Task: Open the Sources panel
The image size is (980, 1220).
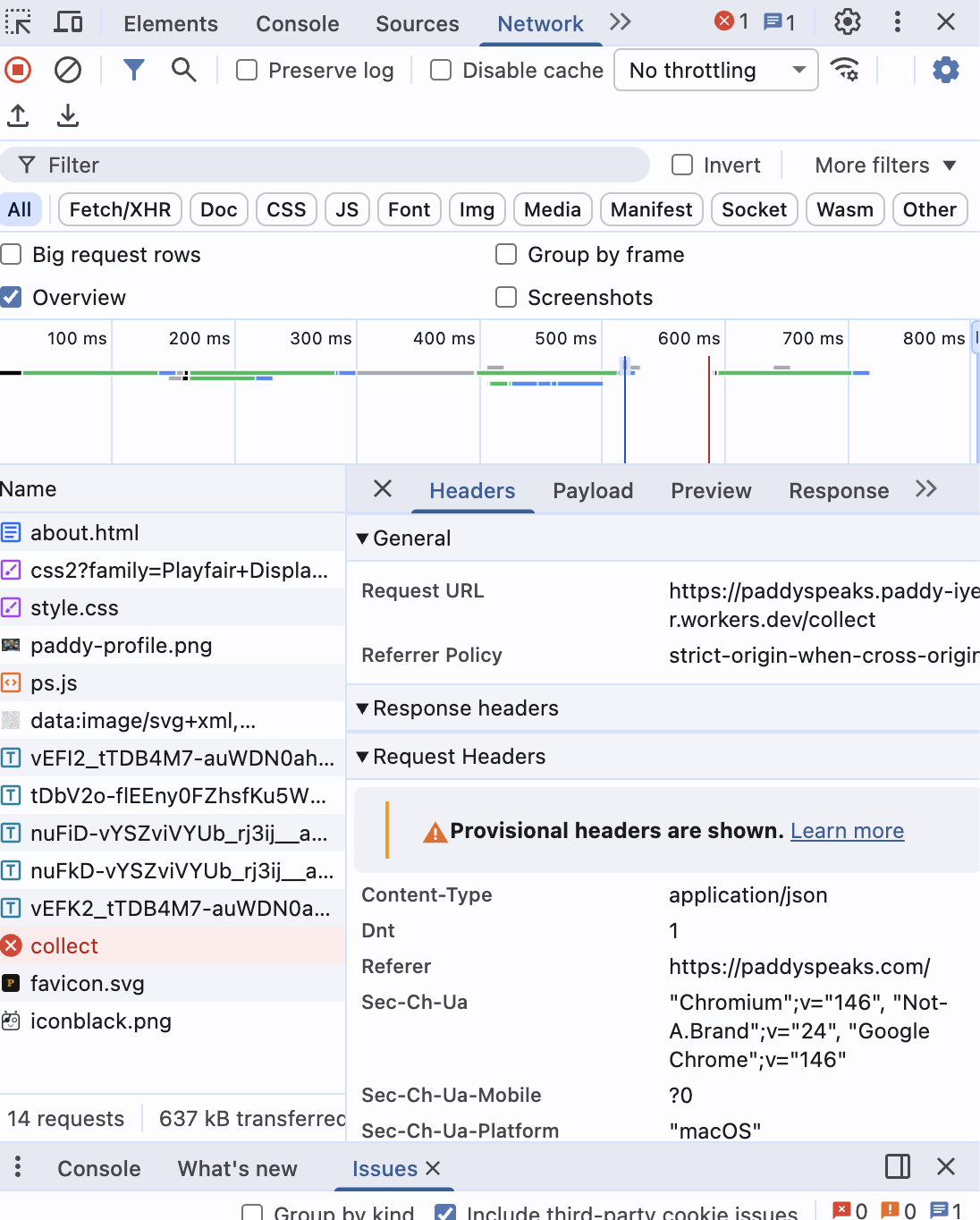Action: coord(417,23)
